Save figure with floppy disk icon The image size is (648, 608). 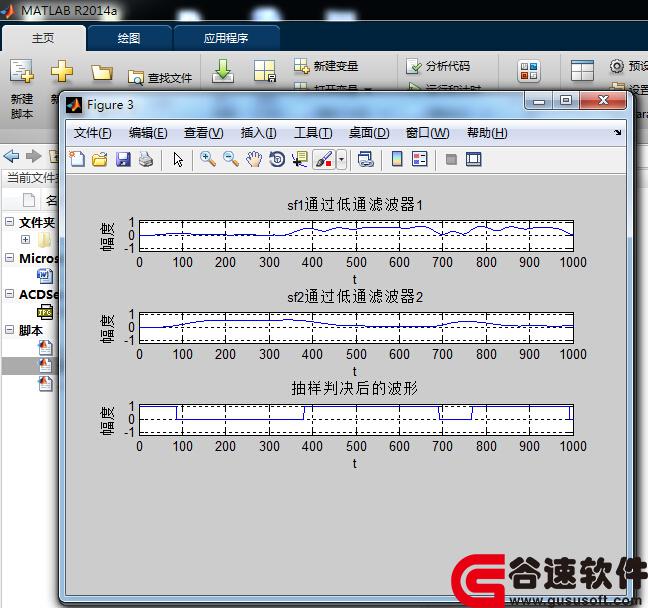pyautogui.click(x=123, y=159)
